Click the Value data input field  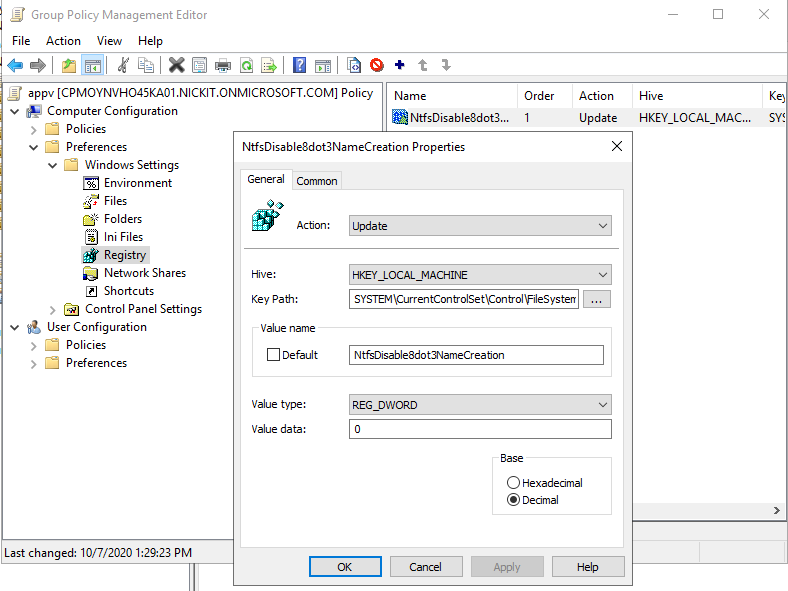(480, 429)
